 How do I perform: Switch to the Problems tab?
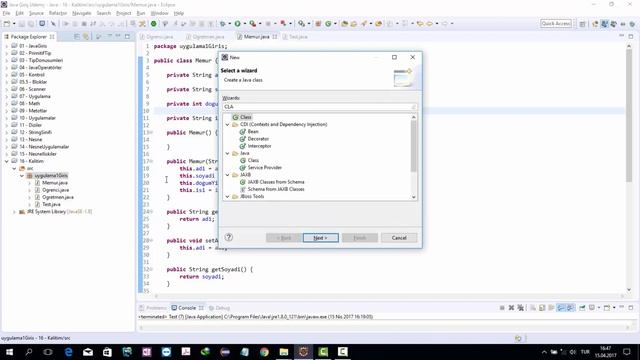153,308
